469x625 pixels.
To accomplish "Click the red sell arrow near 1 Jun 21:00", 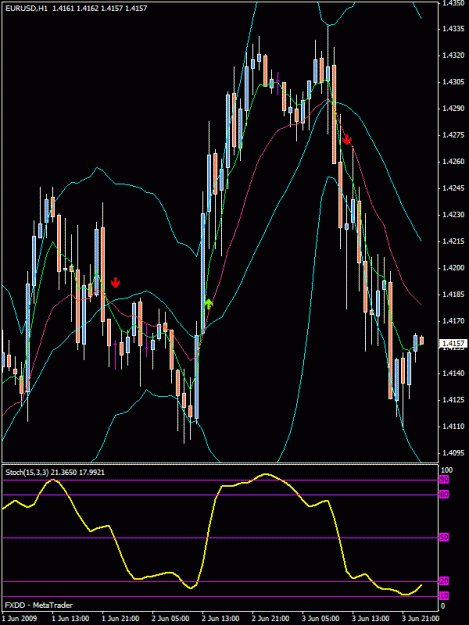I will tap(116, 282).
